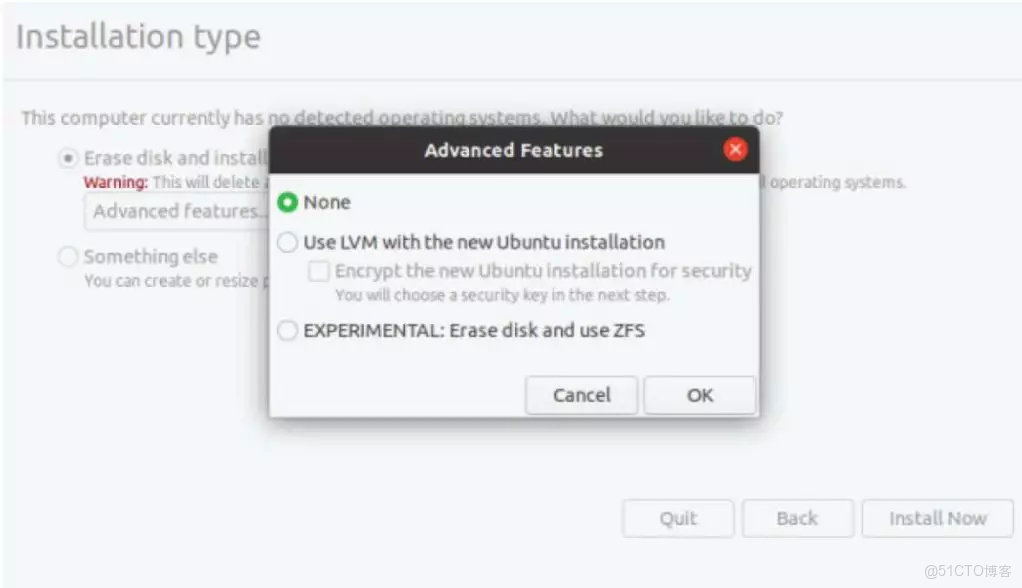The height and width of the screenshot is (588, 1022).
Task: Click the red Warning text
Action: click(115, 183)
